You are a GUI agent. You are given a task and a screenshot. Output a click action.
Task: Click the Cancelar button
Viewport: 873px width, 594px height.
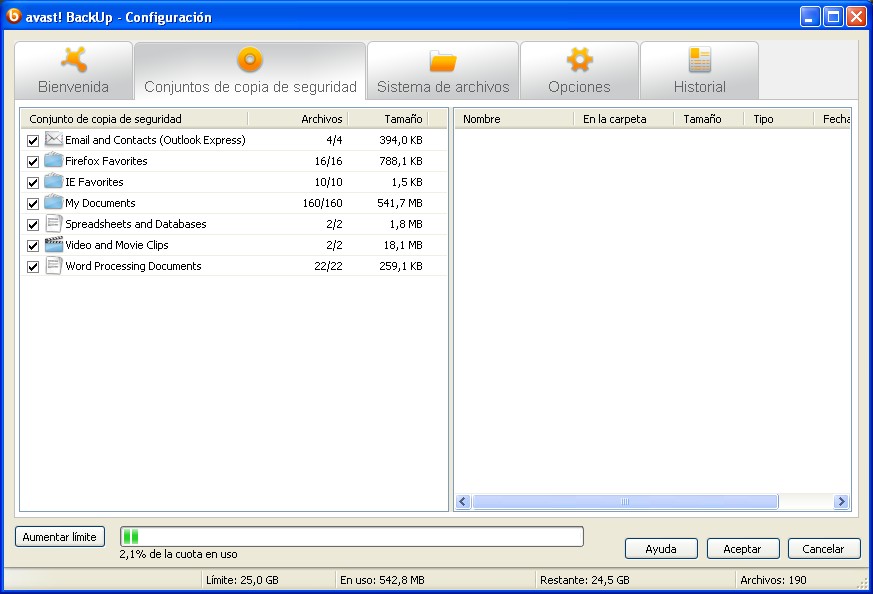(824, 549)
